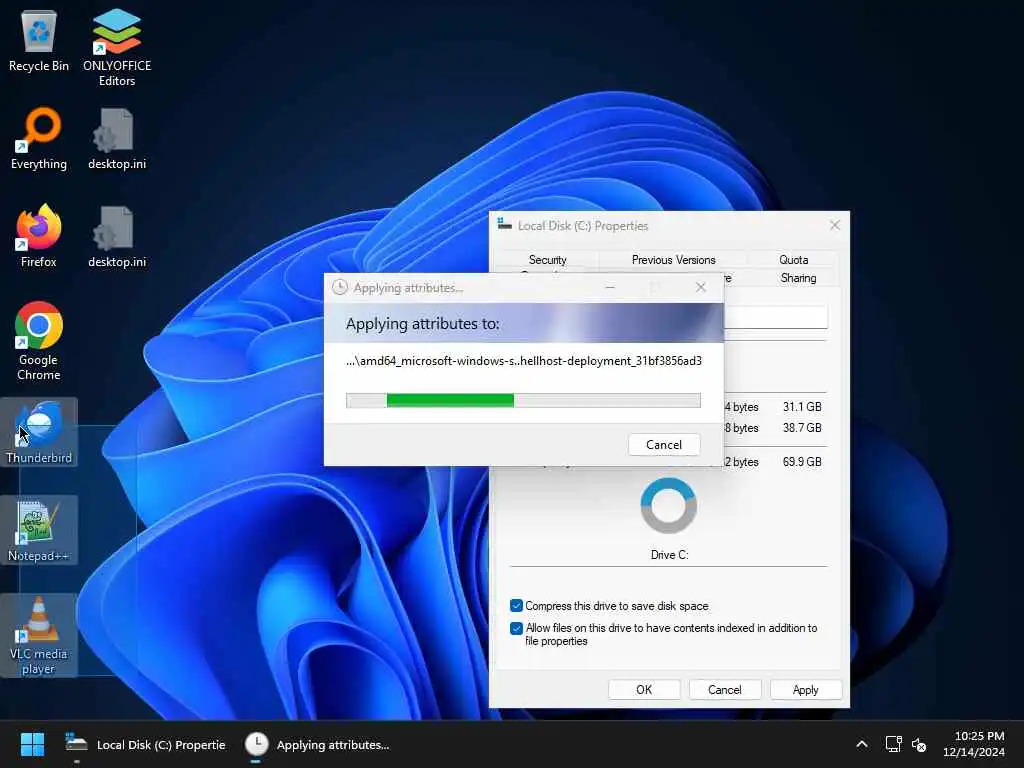Uncheck Compress this drive to save disk space

pos(516,605)
